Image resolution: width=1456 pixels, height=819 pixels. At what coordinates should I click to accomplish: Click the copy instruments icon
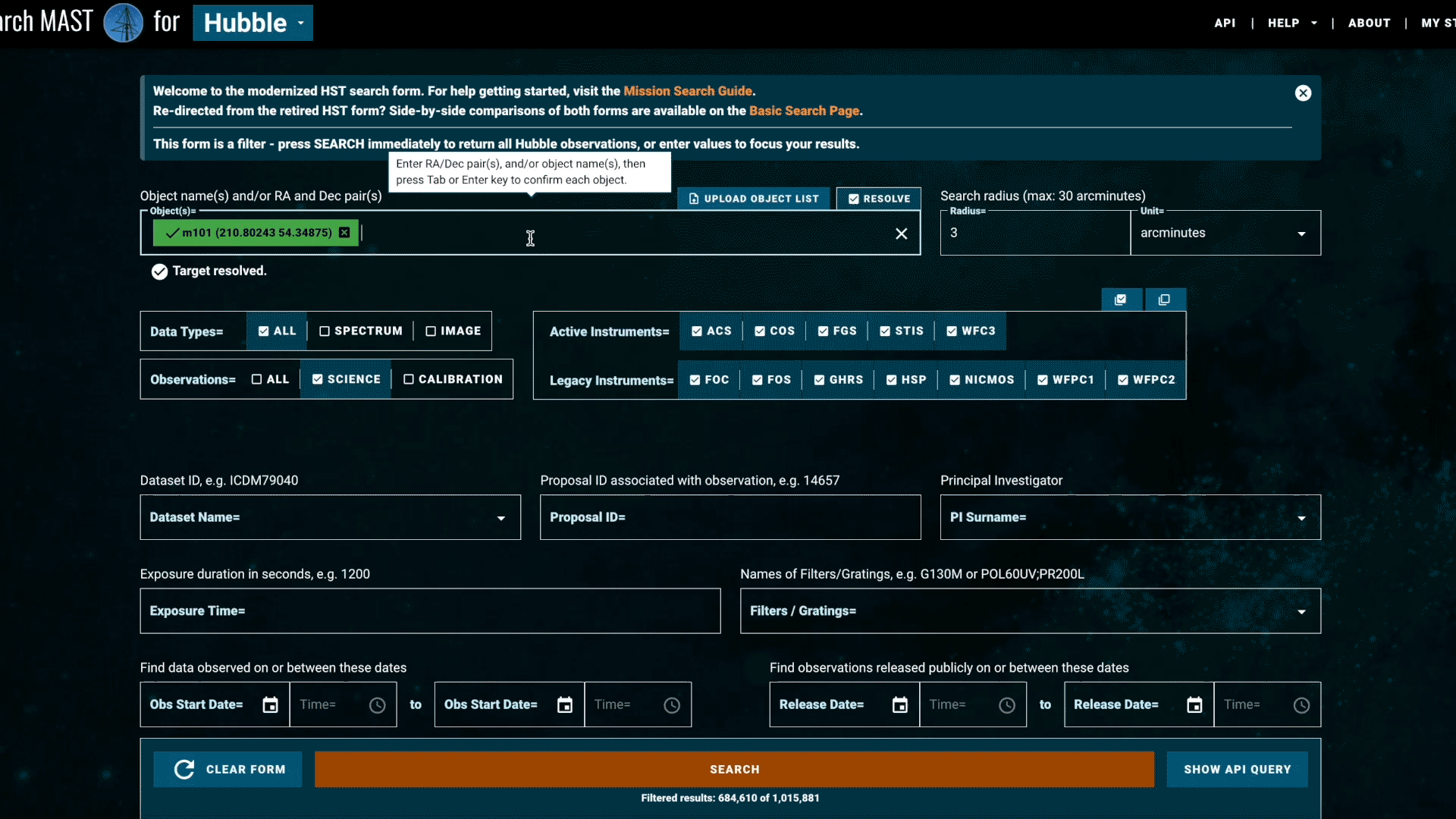pos(1165,300)
